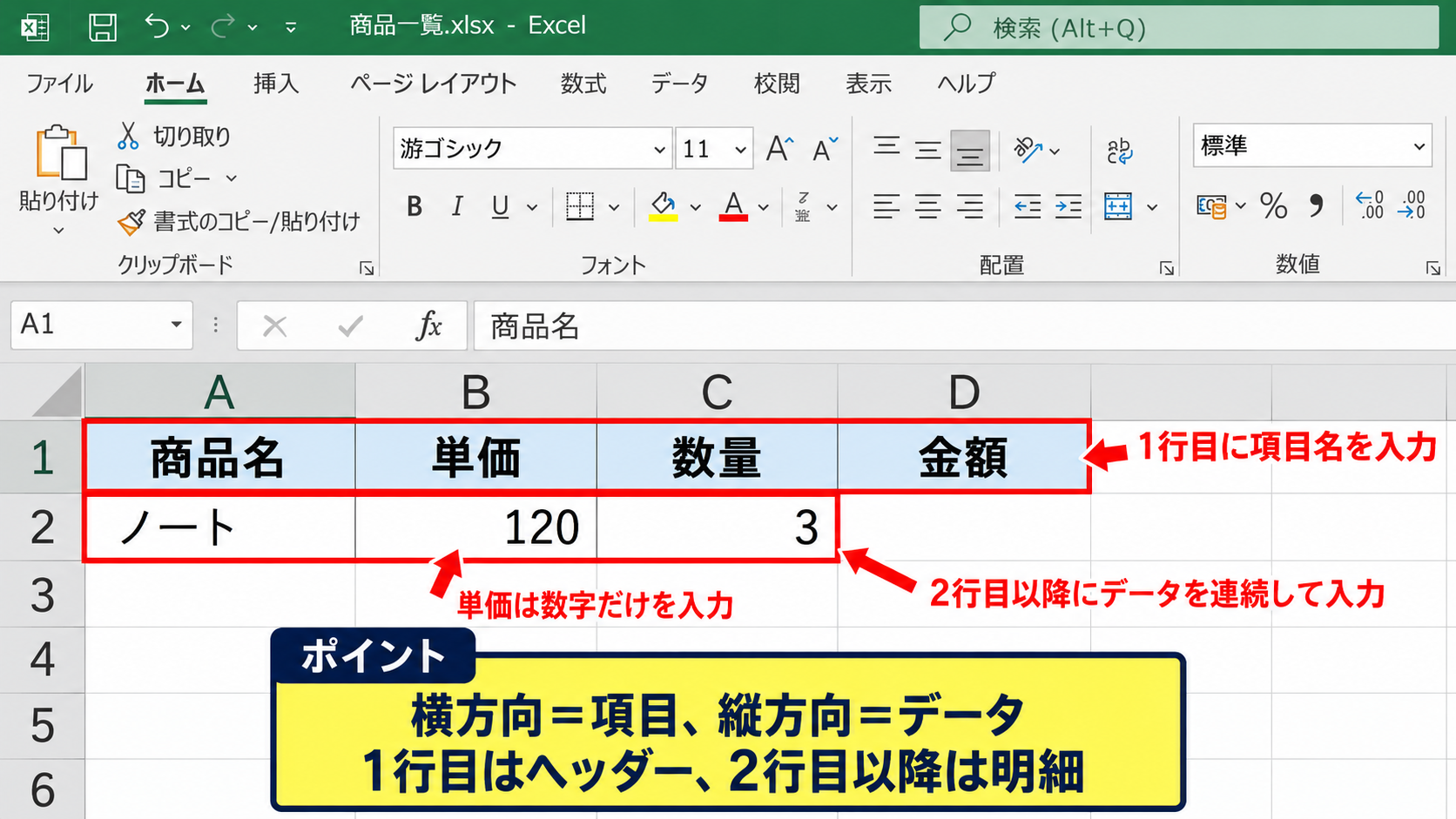Click the Merge and Center icon
The height and width of the screenshot is (819, 1456).
click(1118, 206)
